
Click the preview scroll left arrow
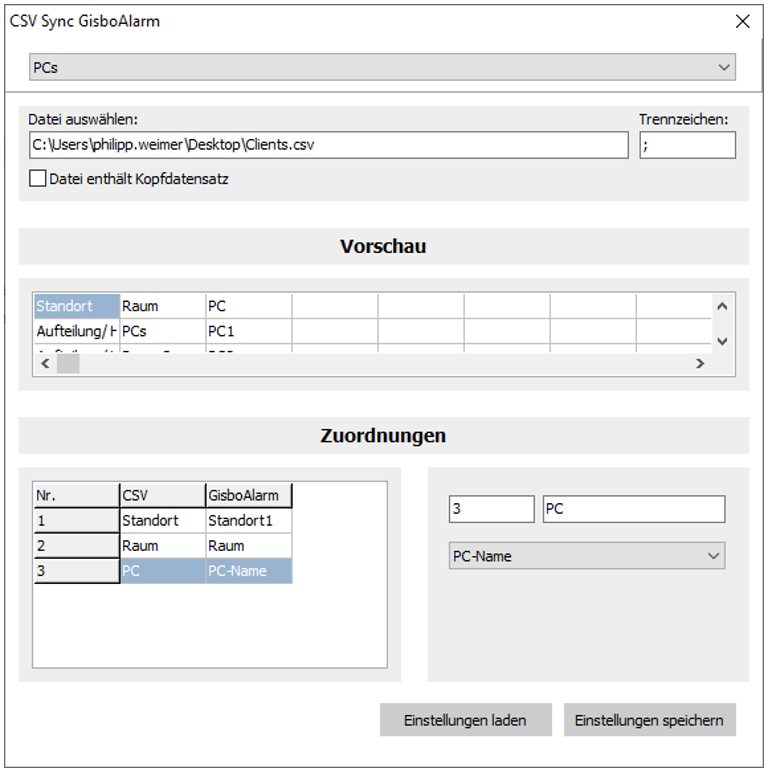(x=45, y=364)
